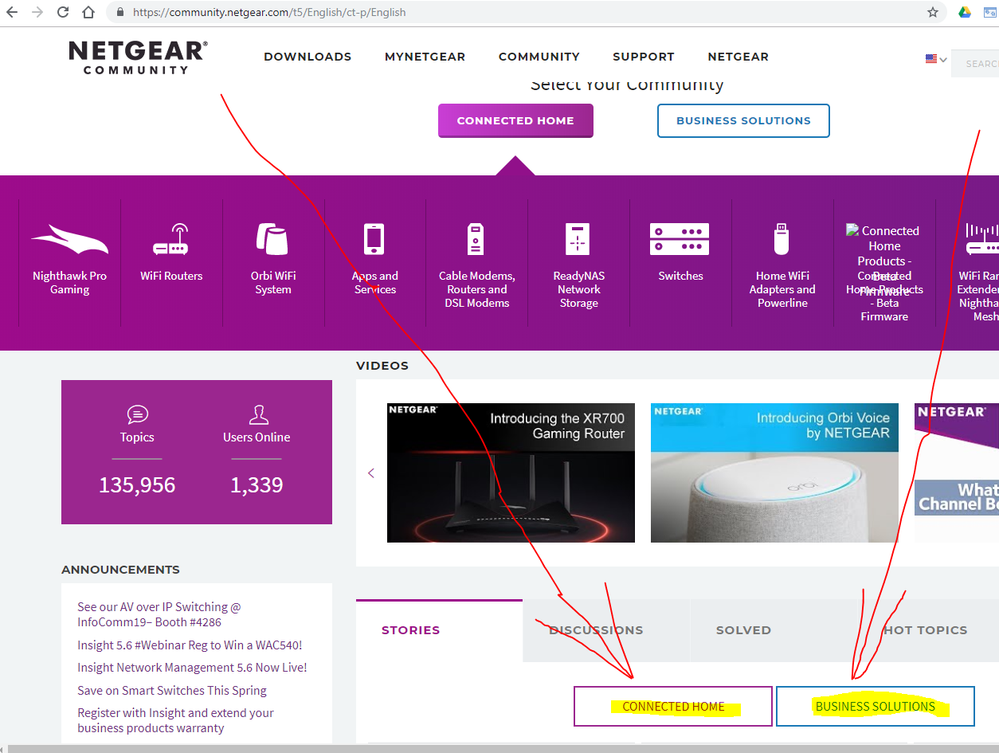This screenshot has height=753, width=999.
Task: Open Register with Insight warranty announcement
Action: pos(175,721)
